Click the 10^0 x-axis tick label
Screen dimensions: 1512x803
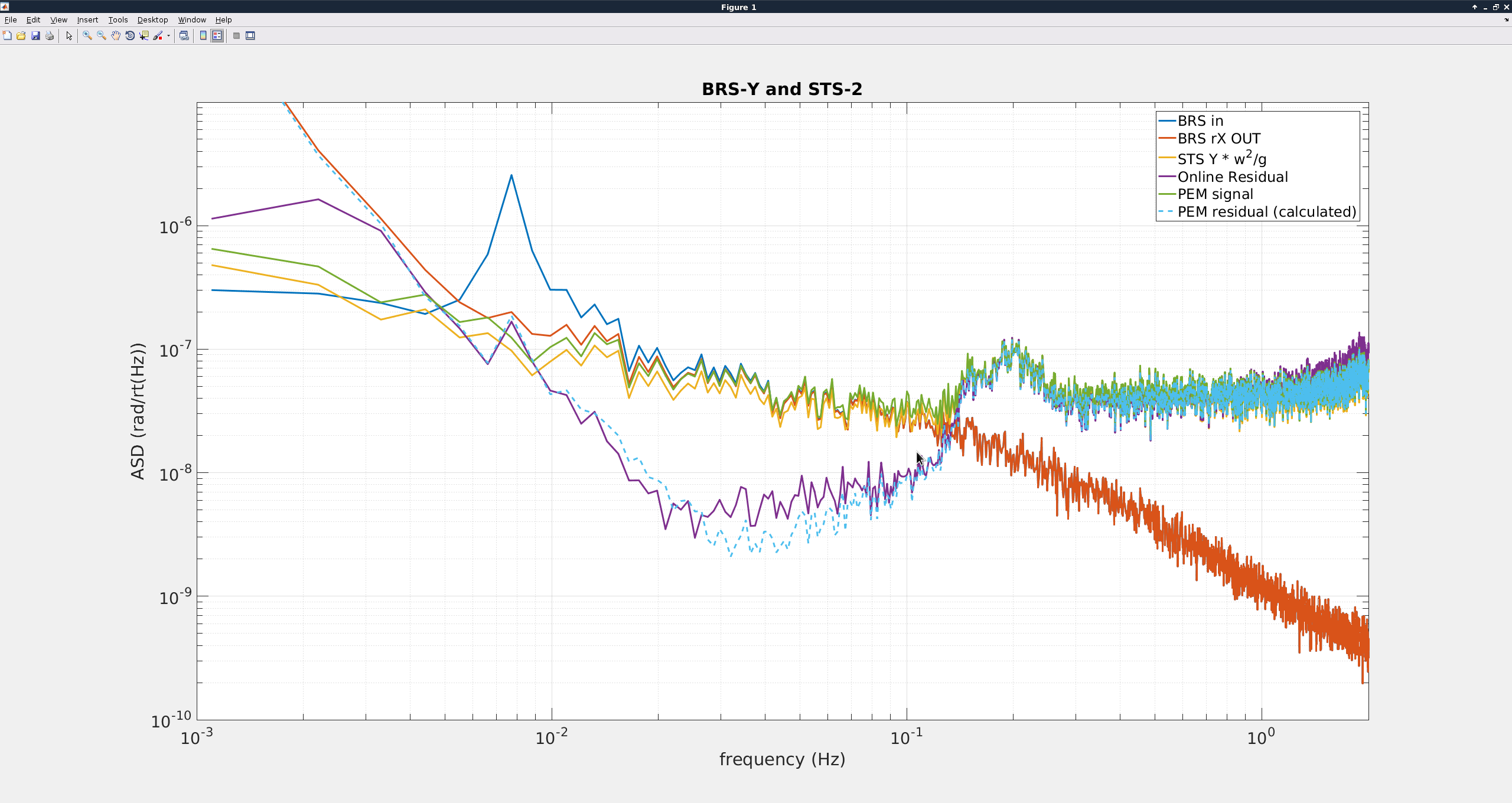(x=1261, y=737)
